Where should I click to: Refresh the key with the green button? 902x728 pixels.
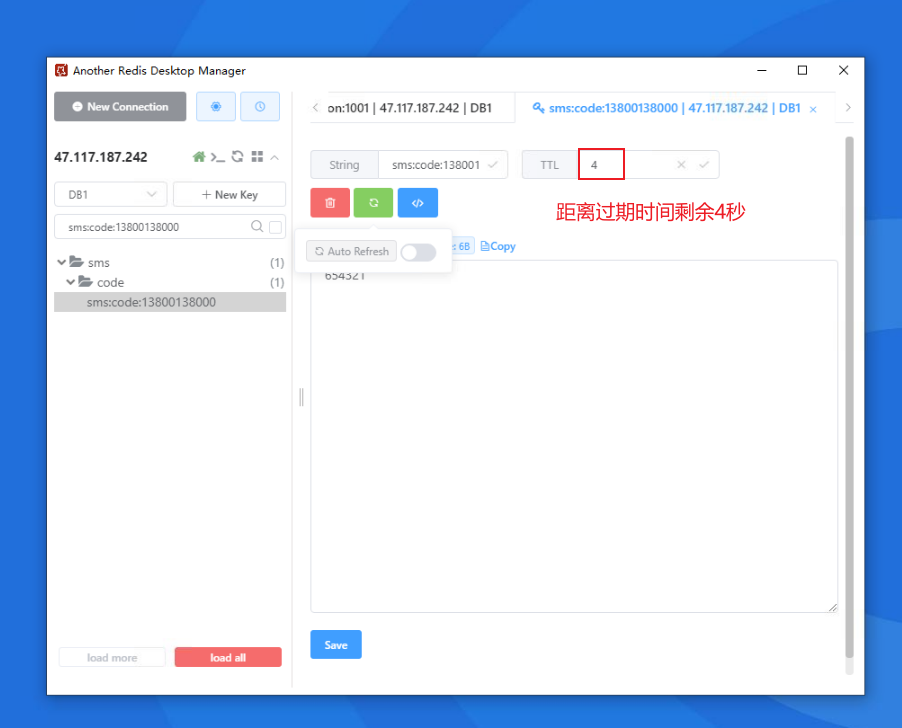(x=373, y=202)
